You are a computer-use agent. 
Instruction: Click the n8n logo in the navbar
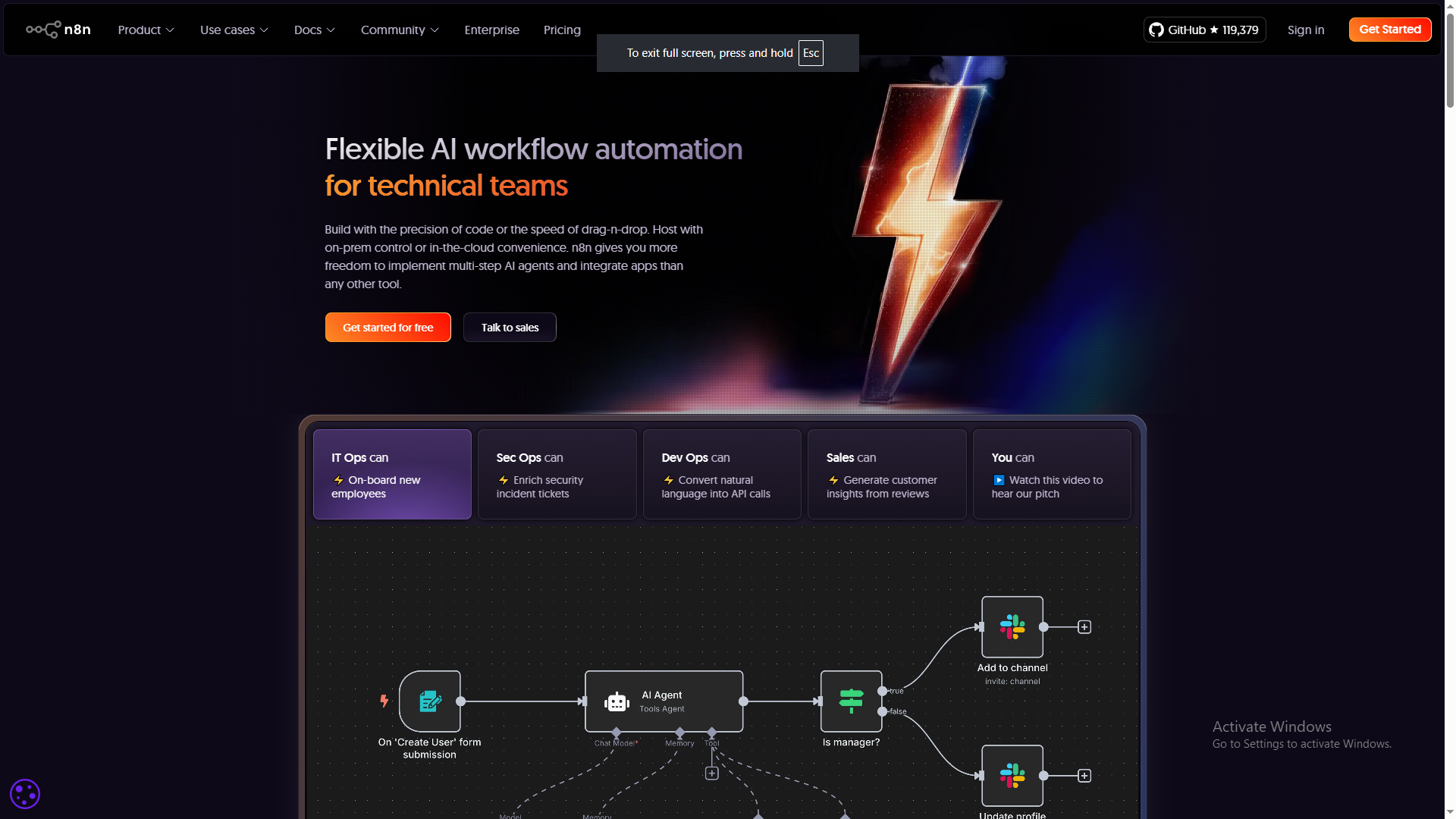[x=58, y=30]
